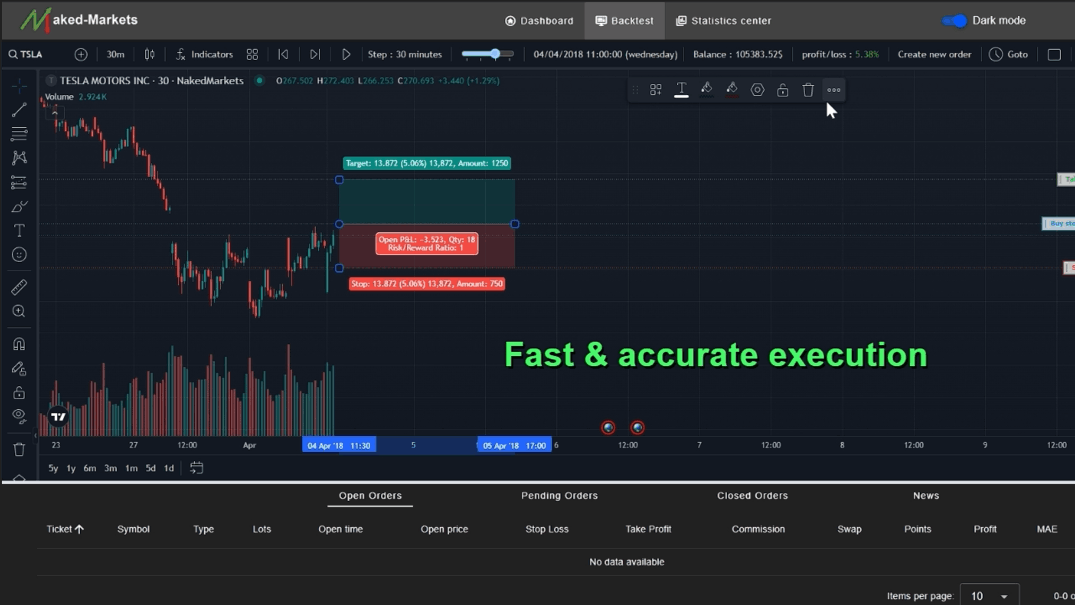The height and width of the screenshot is (605, 1075).
Task: Pick the ruler measure tool
Action: (19, 288)
